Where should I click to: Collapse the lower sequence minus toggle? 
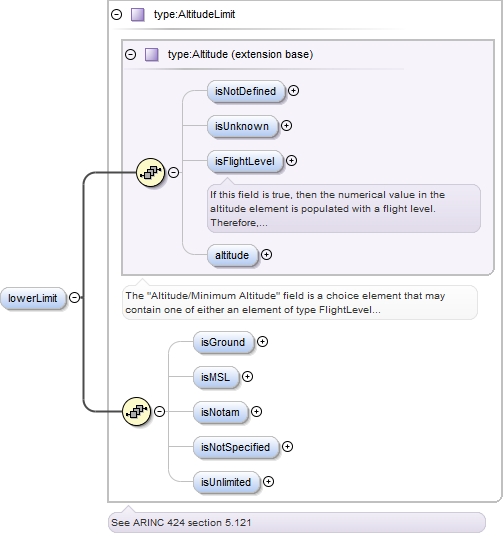point(160,411)
